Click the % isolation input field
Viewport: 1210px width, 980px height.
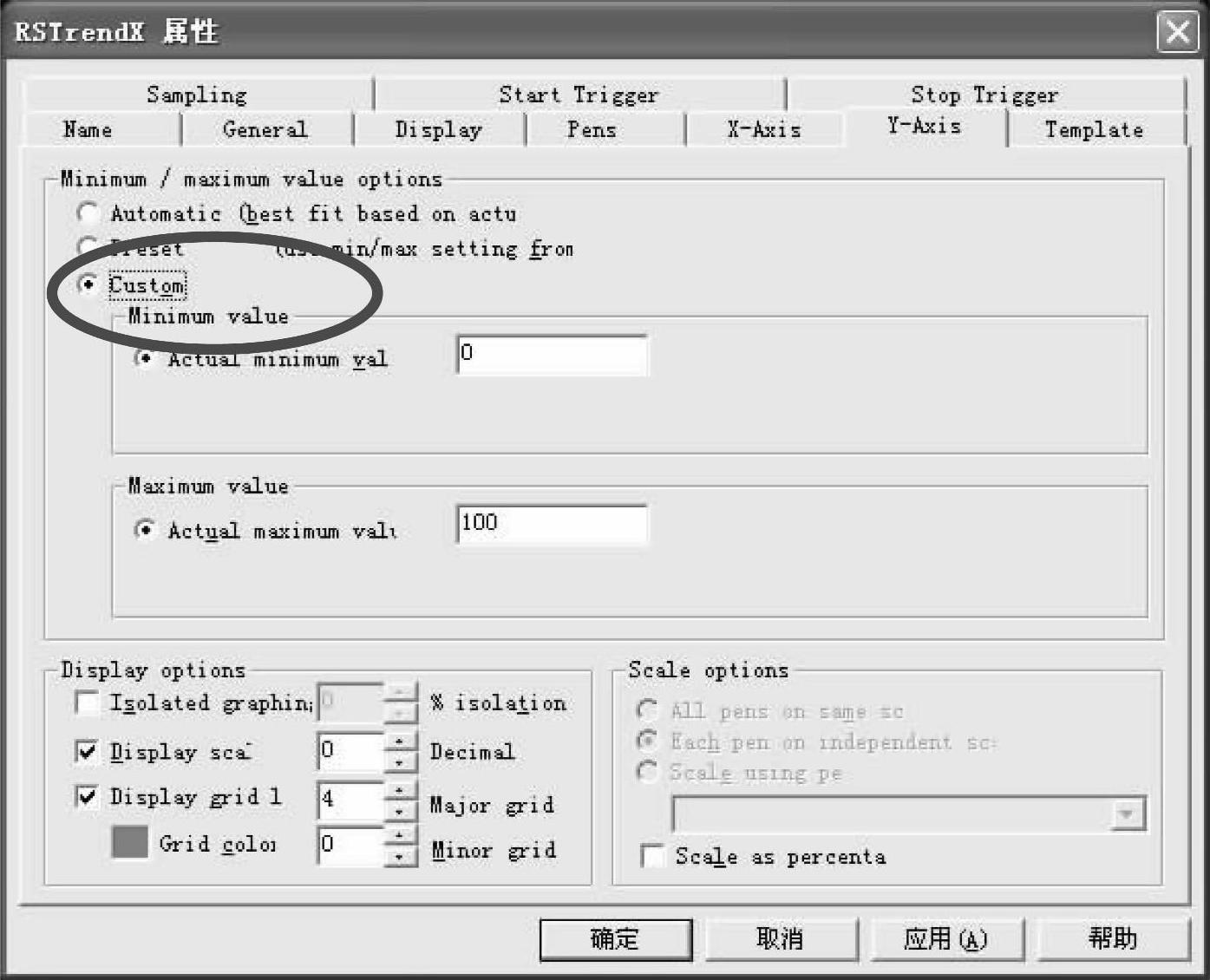point(350,702)
